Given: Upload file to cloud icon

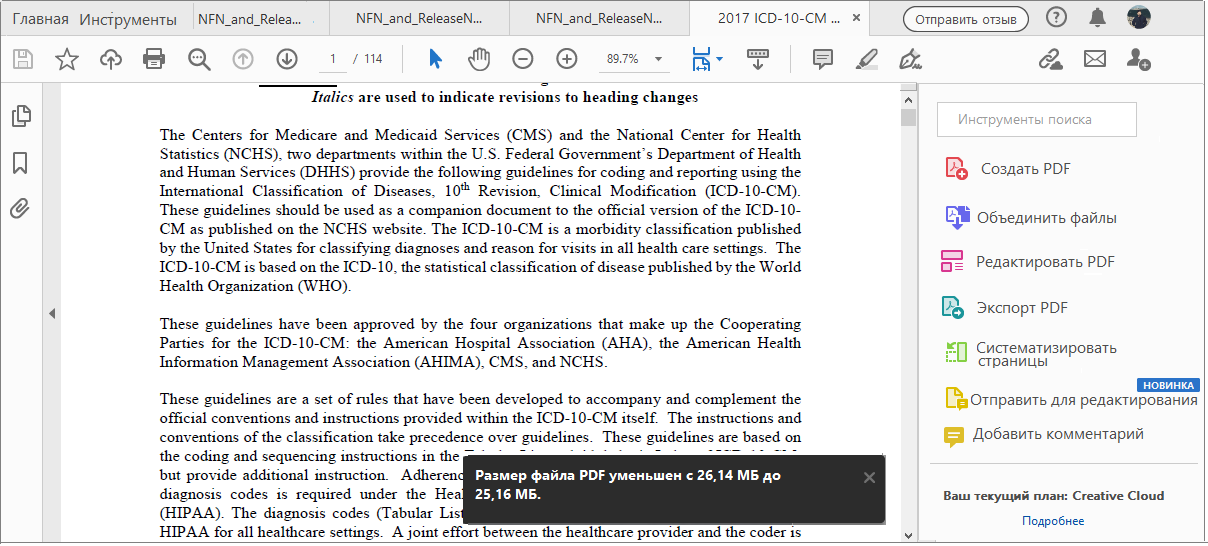Looking at the screenshot, I should click(111, 59).
